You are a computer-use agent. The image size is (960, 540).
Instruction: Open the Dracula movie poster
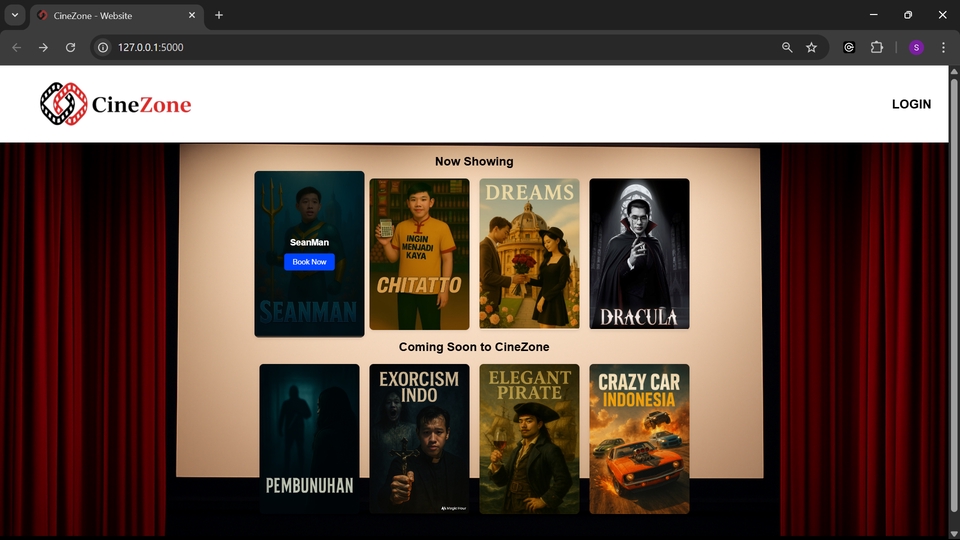pos(639,254)
